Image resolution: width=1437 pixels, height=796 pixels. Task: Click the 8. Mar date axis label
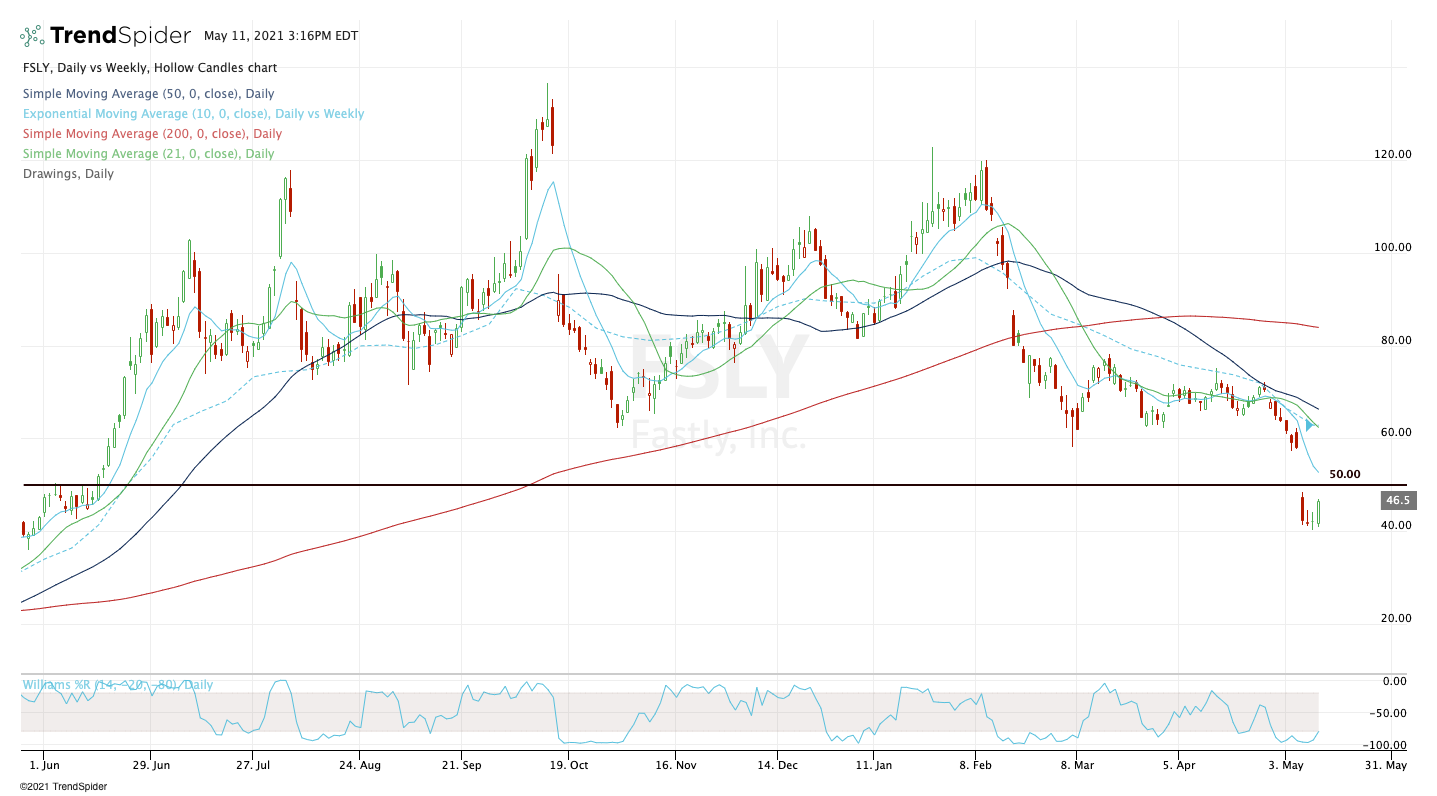point(1077,765)
